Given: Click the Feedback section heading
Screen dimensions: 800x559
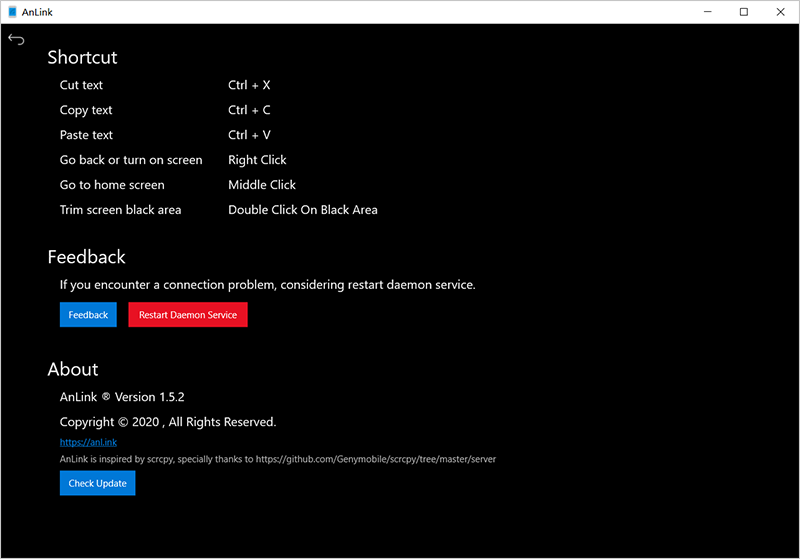Looking at the screenshot, I should [86, 257].
